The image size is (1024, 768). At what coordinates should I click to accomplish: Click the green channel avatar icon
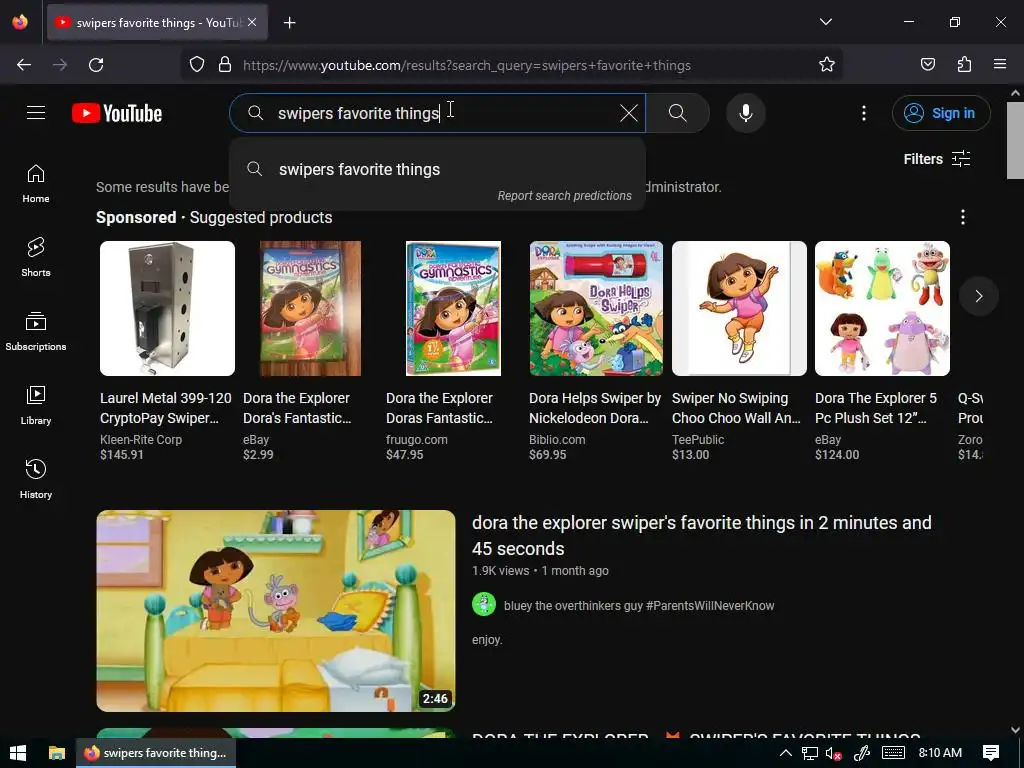click(484, 604)
